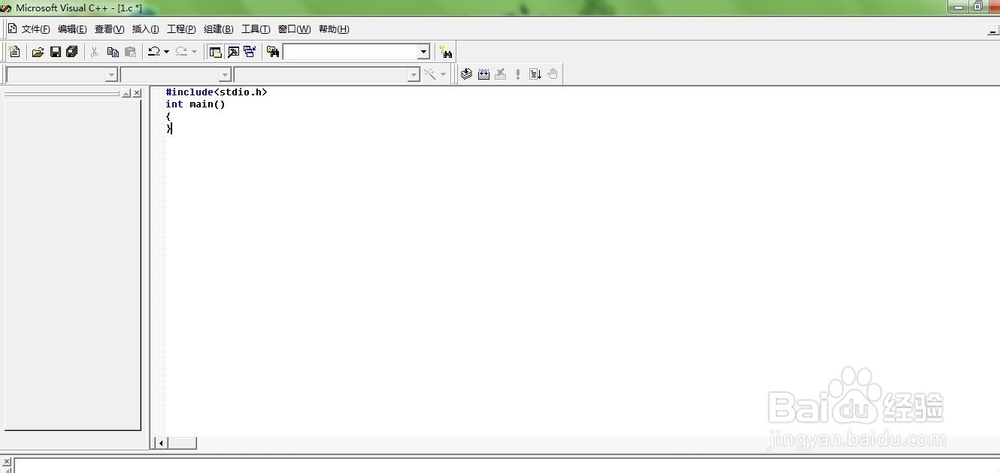Viewport: 1000px width, 473px height.
Task: Open the 文件(F) menu
Action: coord(36,29)
